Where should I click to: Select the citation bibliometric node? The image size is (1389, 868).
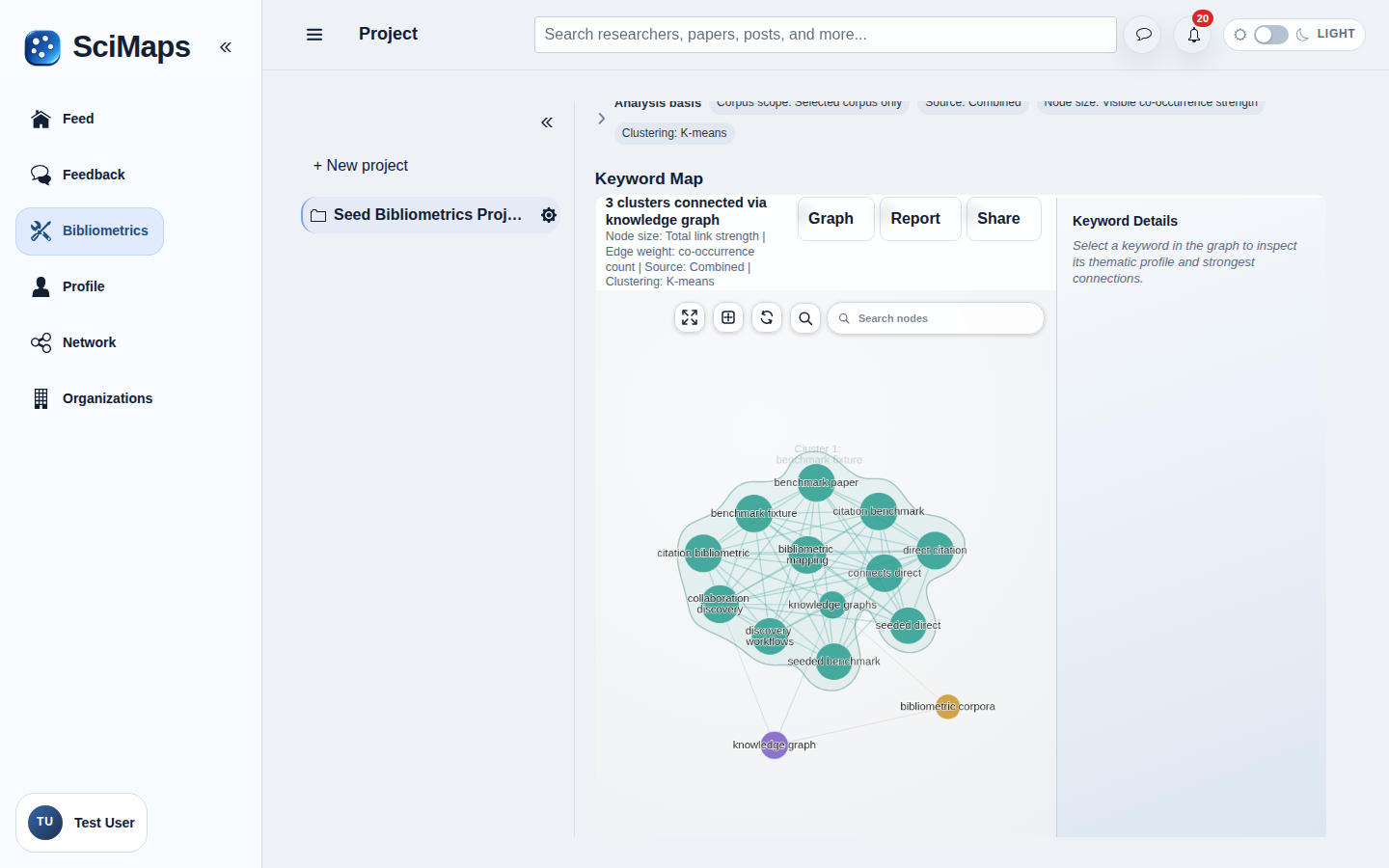click(x=703, y=554)
